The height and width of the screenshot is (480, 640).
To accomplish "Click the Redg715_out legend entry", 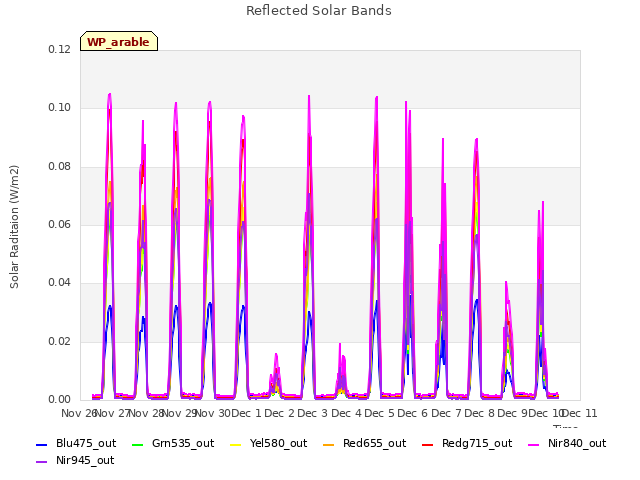I will 467,443.
